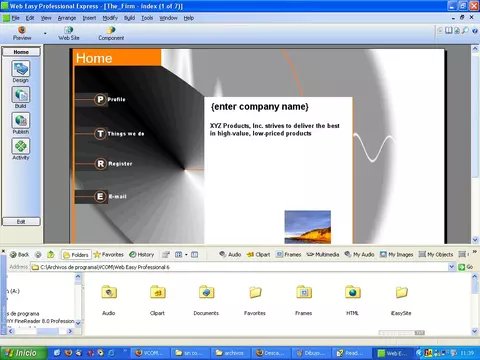Toggle the Folders pane button

pyautogui.click(x=76, y=255)
